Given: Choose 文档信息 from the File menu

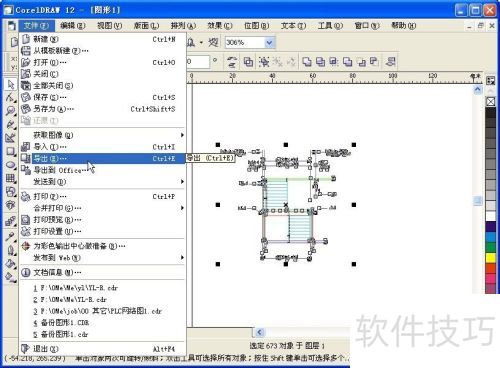Looking at the screenshot, I should 103,273.
